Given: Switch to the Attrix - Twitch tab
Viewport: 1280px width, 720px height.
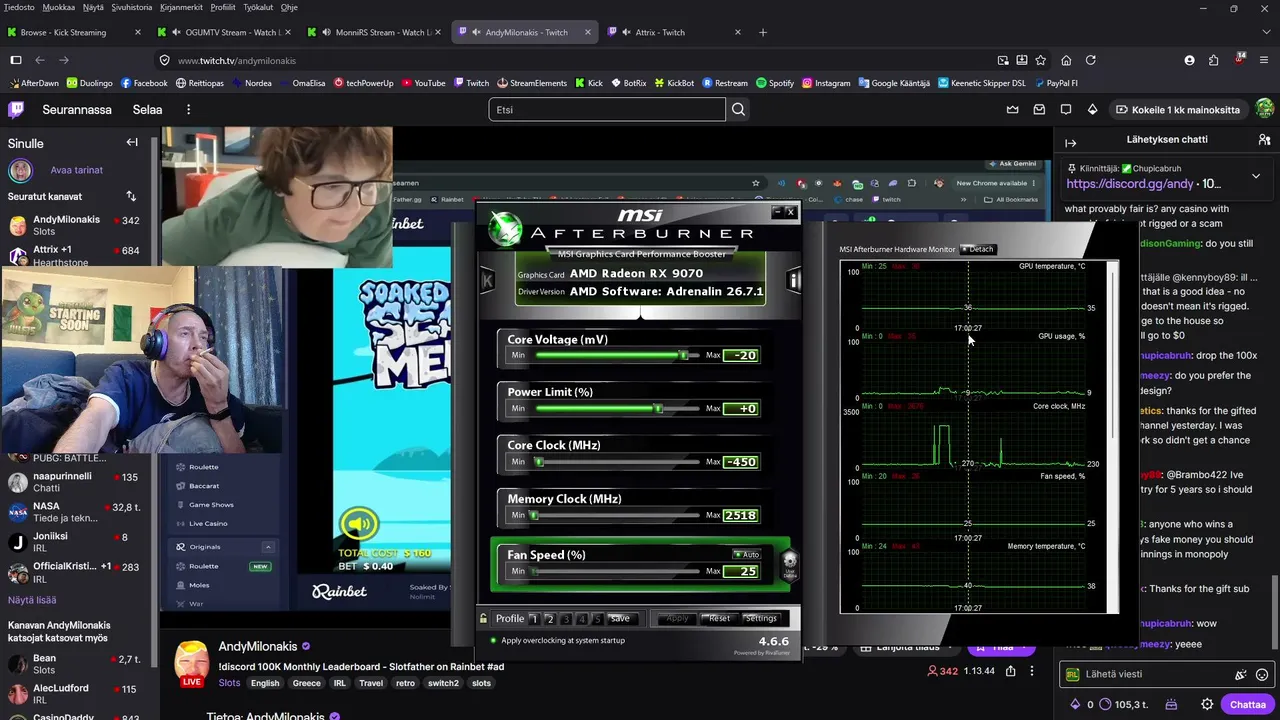Looking at the screenshot, I should (676, 32).
